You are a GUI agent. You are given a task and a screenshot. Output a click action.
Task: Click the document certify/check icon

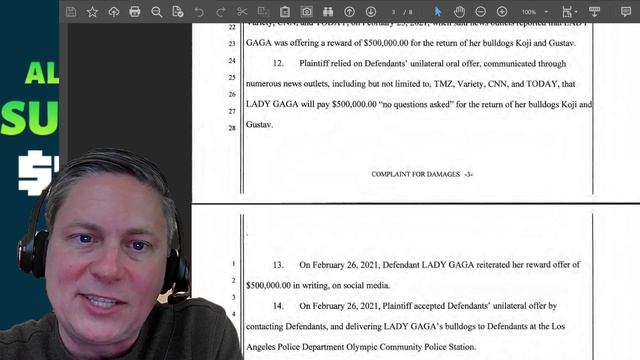tap(178, 12)
